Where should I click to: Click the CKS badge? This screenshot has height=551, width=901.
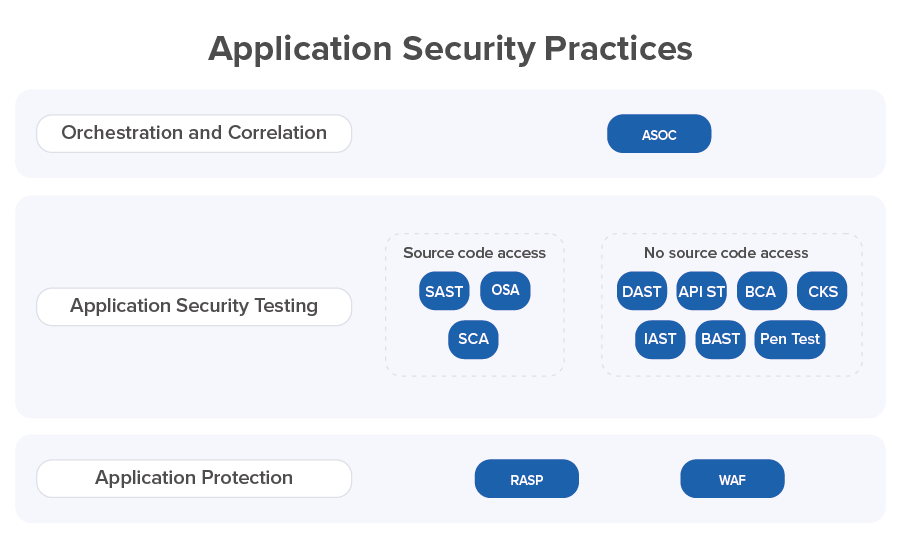click(822, 291)
